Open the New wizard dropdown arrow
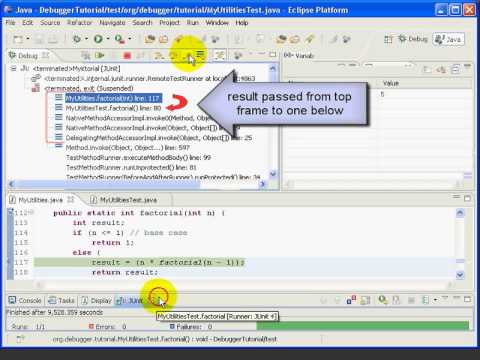This screenshot has width=480, height=360. 28,39
